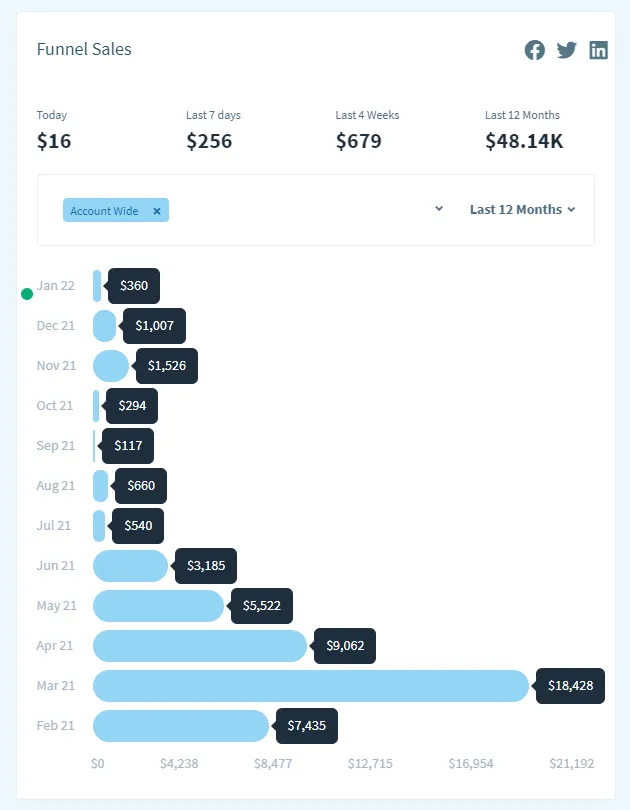
Task: Click the Twitter share icon
Action: click(567, 50)
